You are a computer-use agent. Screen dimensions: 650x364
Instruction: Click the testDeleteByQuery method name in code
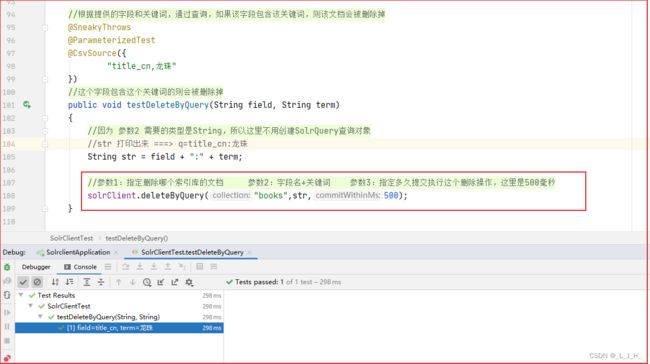point(167,105)
